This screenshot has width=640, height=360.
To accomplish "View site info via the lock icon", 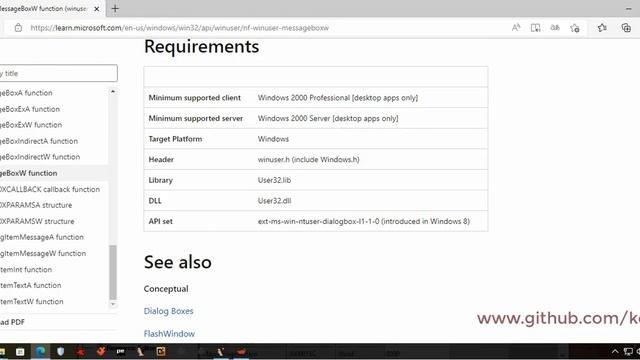I will click(18, 28).
